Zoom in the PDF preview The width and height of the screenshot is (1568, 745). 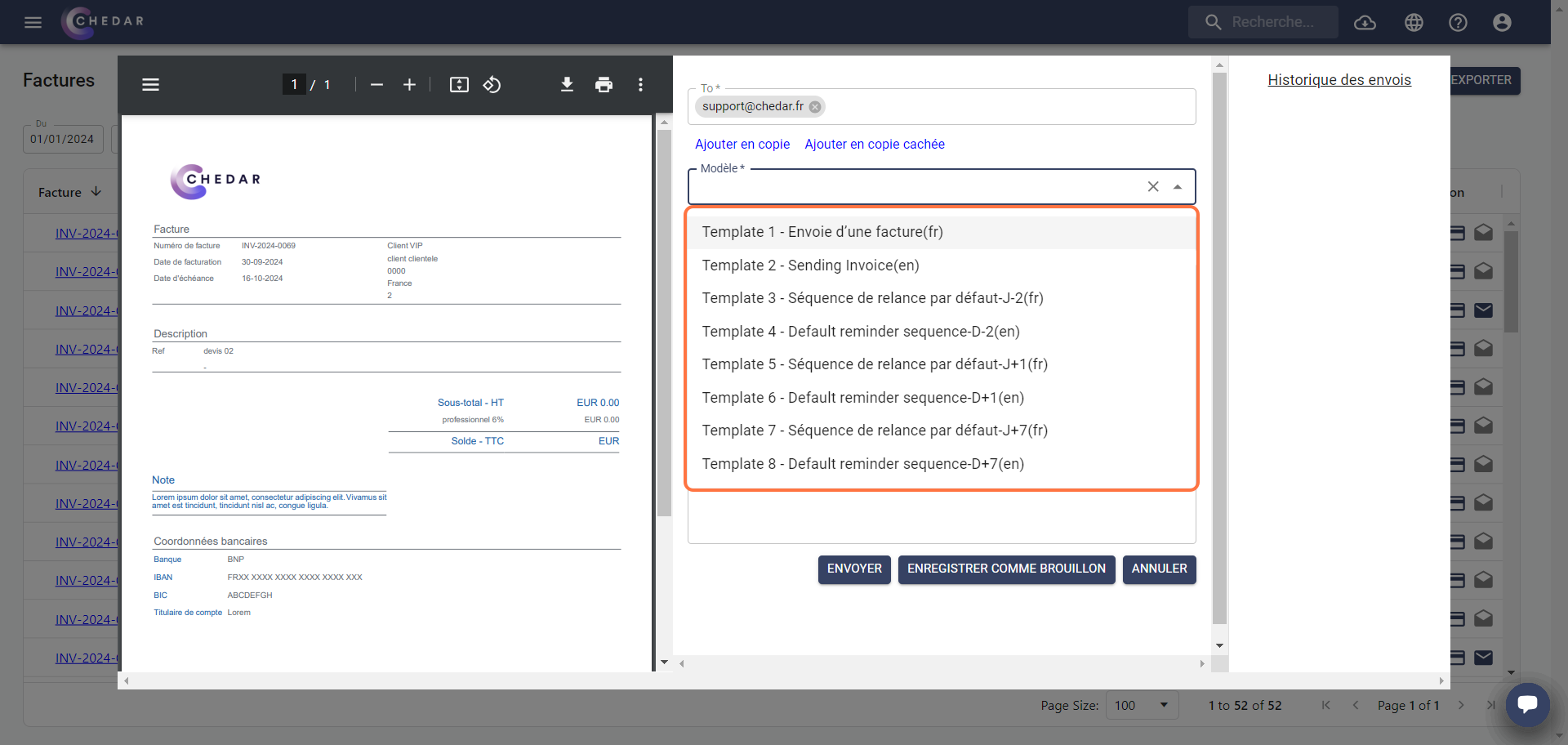pos(410,85)
